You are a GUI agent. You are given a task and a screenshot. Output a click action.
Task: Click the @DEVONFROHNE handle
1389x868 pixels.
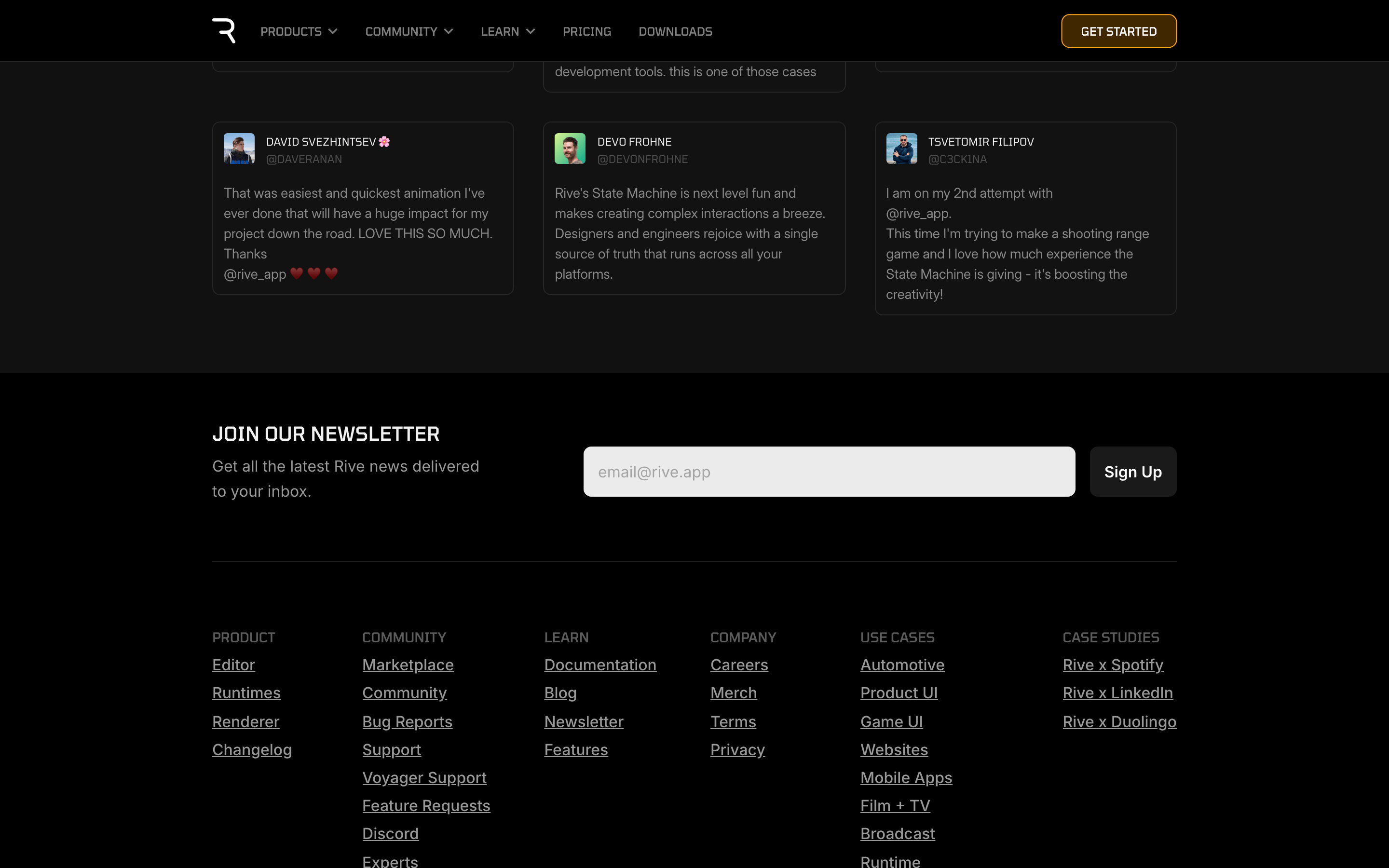pos(642,159)
